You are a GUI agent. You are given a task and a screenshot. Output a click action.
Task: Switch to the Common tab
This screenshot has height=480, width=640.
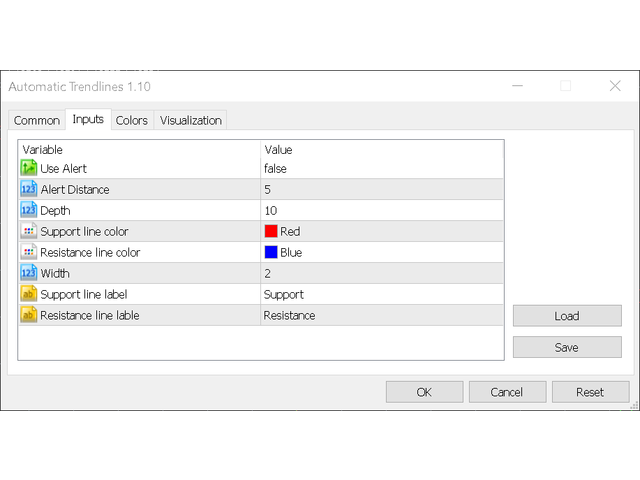pos(37,120)
